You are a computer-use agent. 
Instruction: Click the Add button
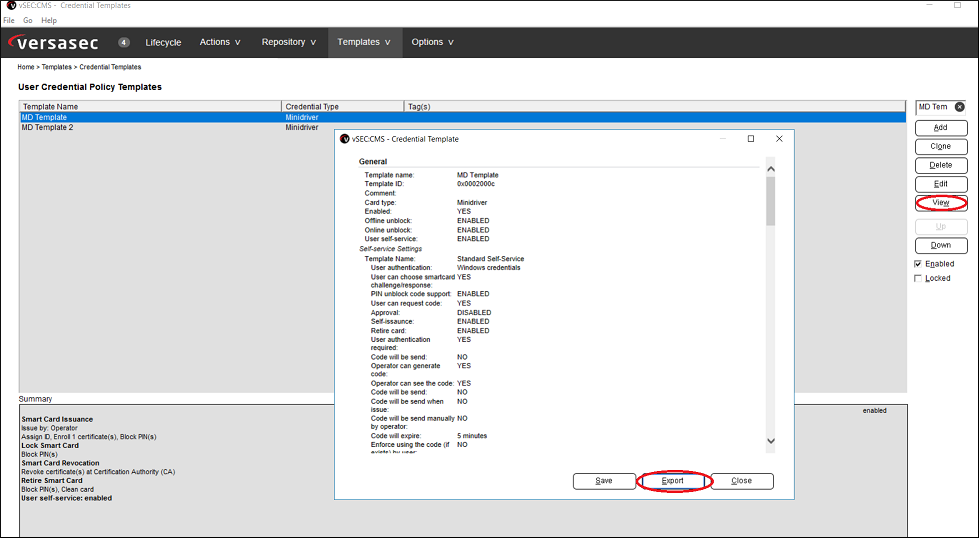[941, 127]
